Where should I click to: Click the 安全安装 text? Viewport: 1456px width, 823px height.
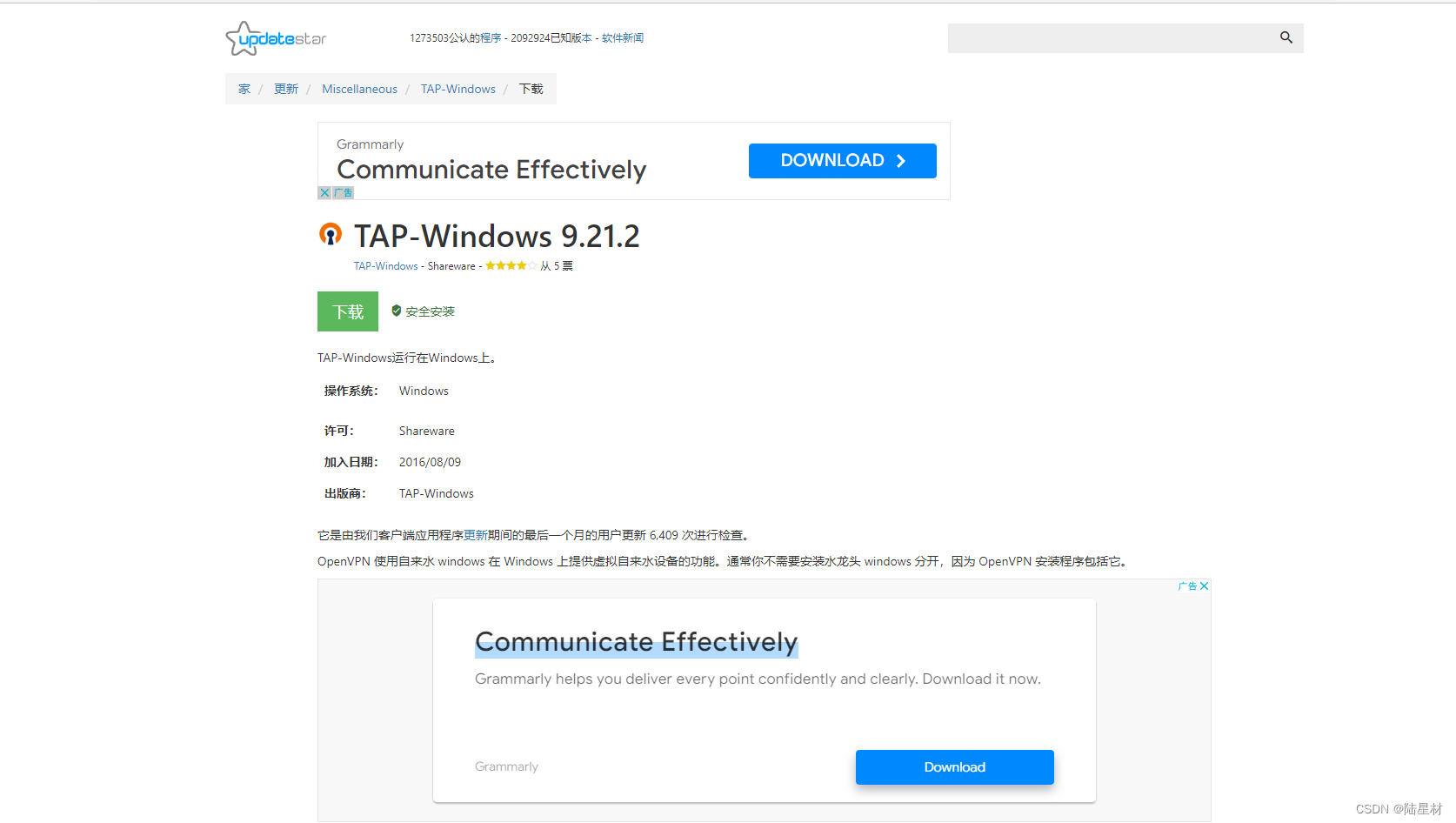pos(430,311)
